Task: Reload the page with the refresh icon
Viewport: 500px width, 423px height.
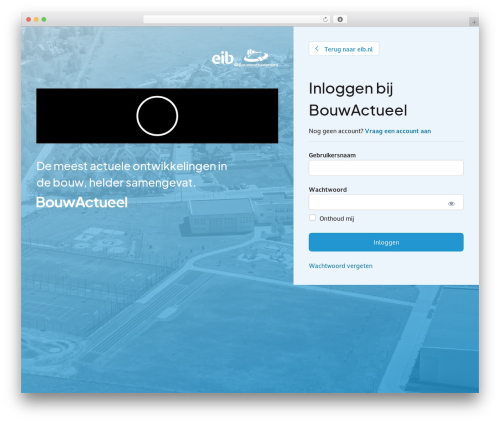Action: coord(325,20)
